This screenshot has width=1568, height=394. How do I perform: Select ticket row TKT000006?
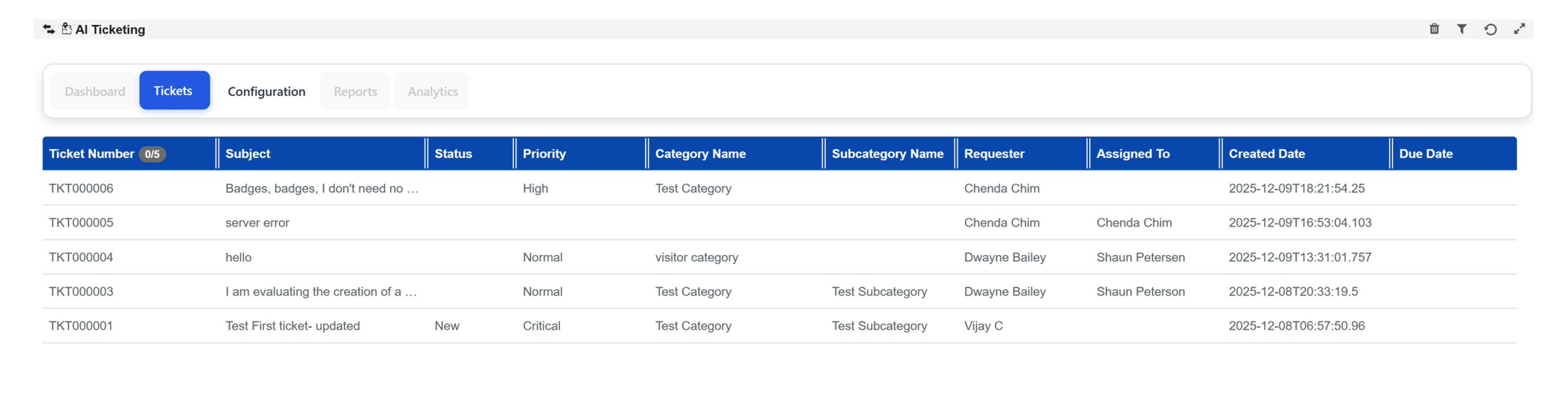coord(81,188)
